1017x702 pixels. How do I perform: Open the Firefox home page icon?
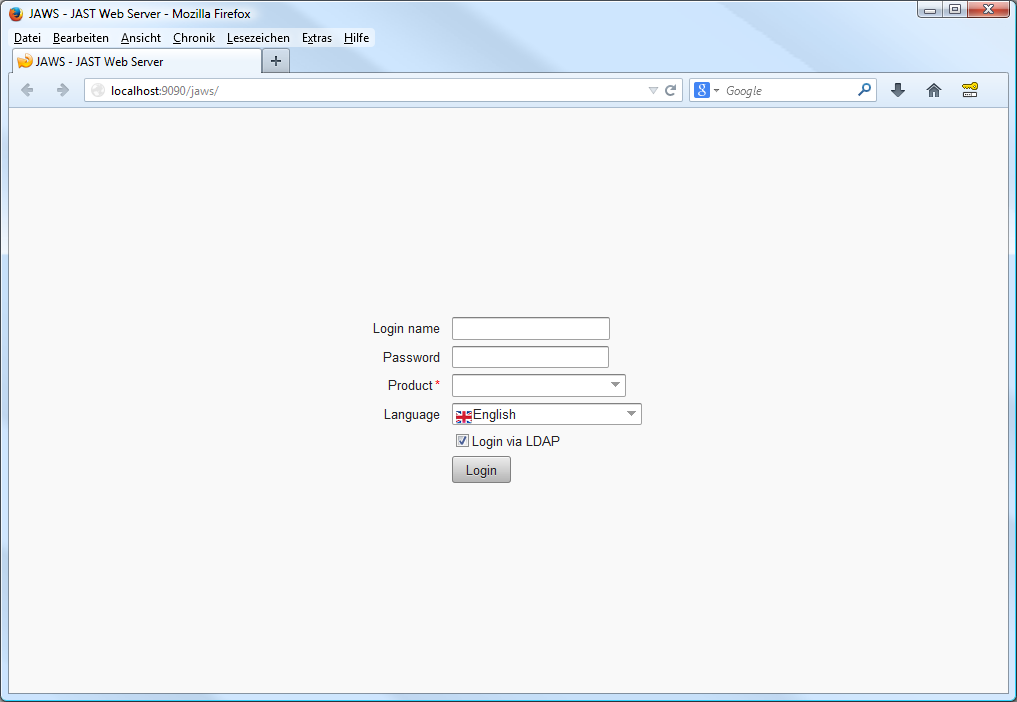tap(933, 90)
